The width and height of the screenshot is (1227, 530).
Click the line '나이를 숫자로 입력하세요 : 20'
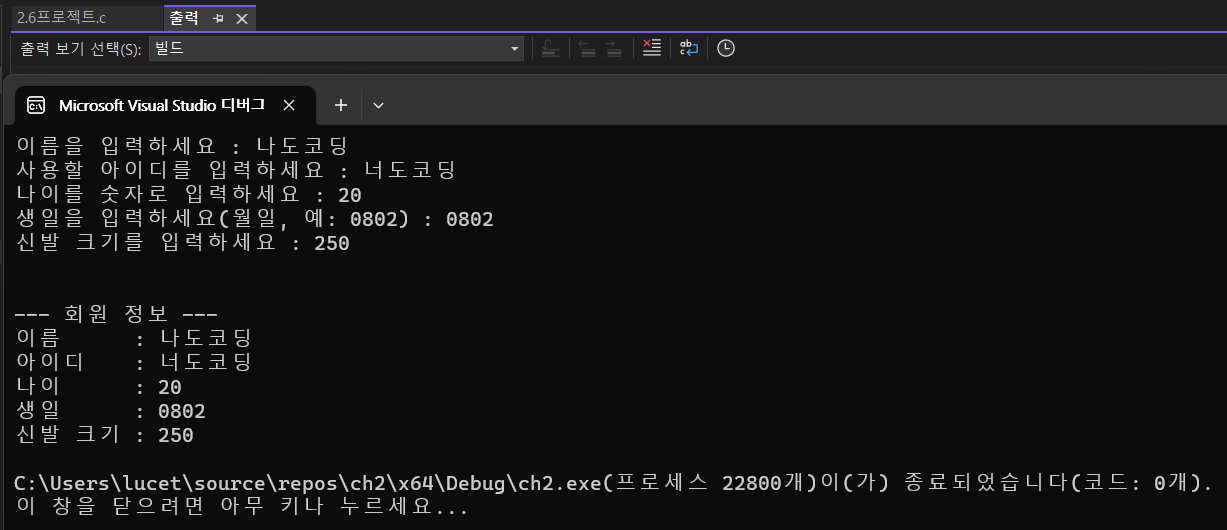(189, 194)
